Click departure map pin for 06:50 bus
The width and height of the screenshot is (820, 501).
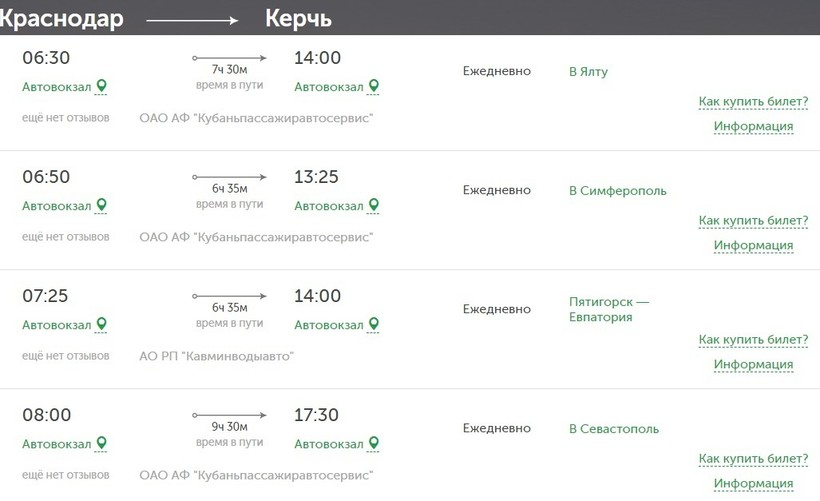click(101, 206)
